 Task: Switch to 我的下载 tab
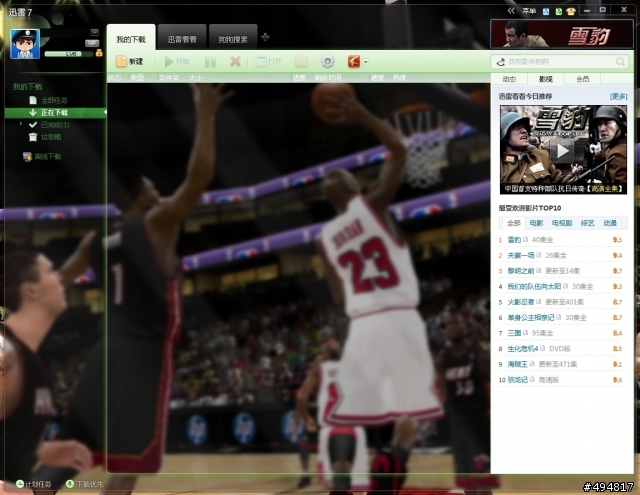[131, 39]
